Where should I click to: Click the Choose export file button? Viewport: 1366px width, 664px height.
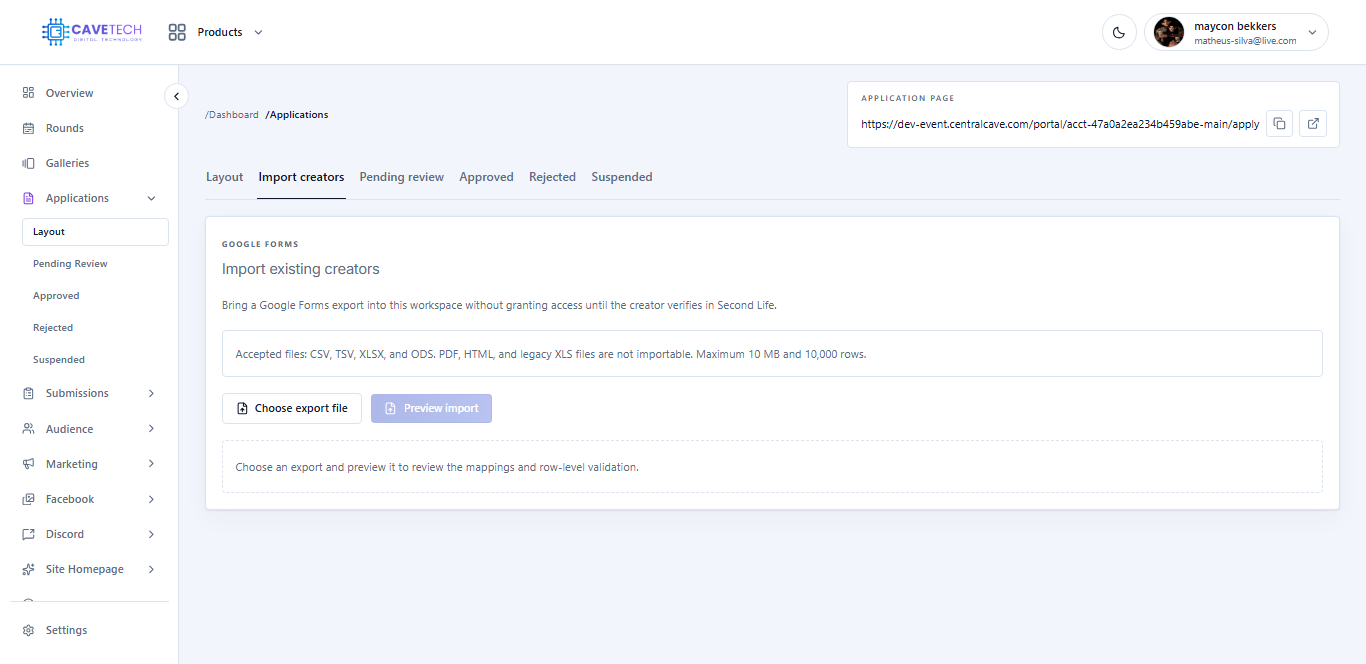292,408
